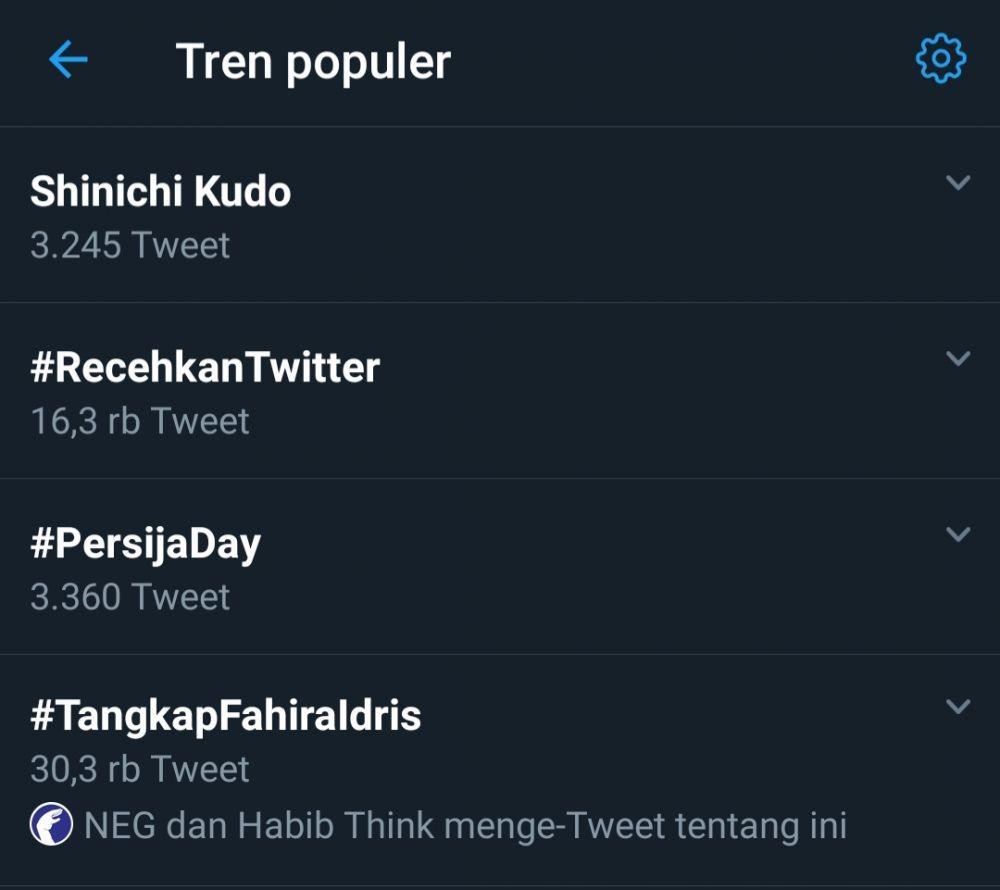
Task: Go back using the arrow icon
Action: pyautogui.click(x=68, y=59)
